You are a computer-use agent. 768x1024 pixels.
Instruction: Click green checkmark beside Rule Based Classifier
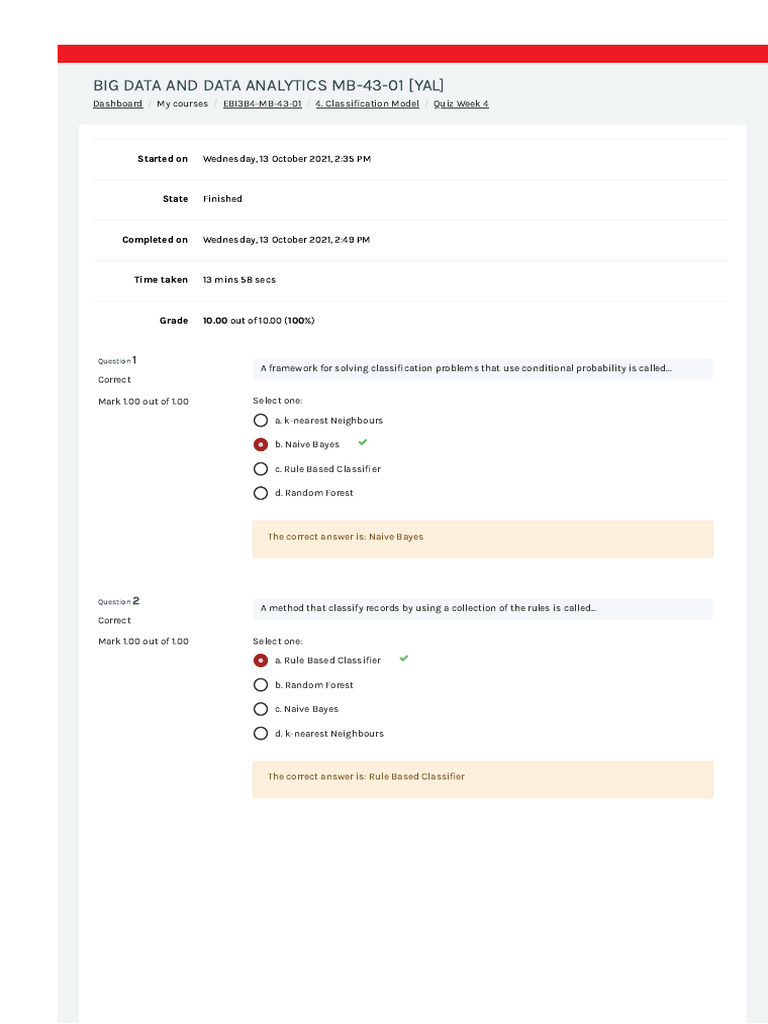click(x=403, y=658)
